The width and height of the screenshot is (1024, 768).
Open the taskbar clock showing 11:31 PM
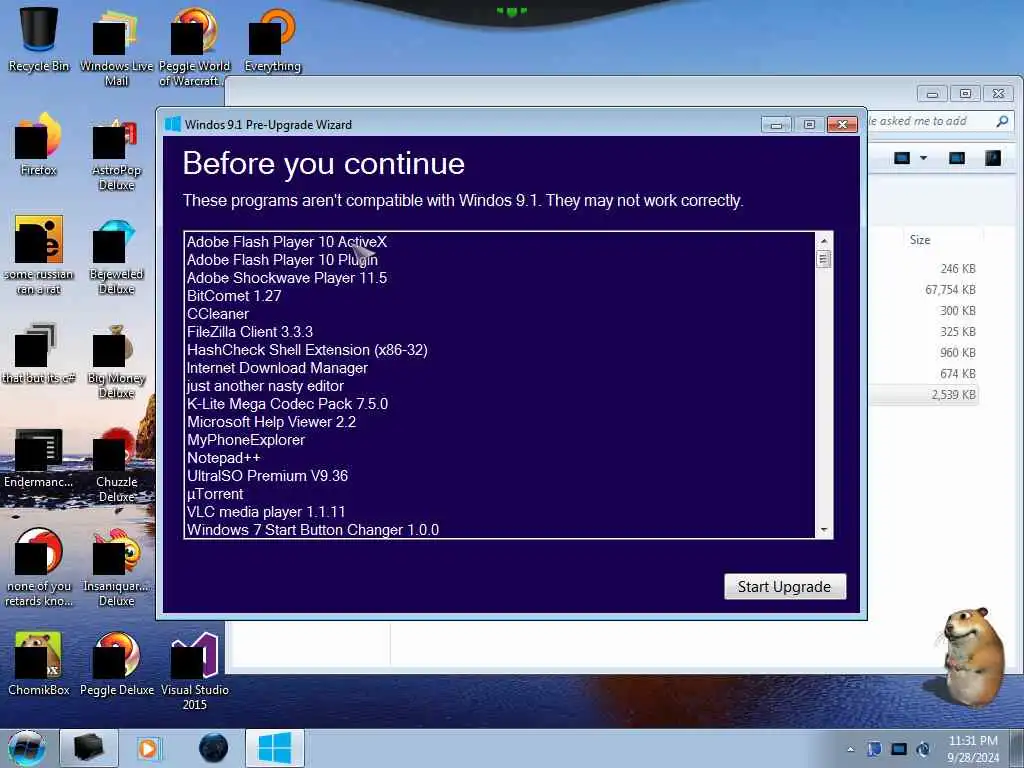click(973, 749)
